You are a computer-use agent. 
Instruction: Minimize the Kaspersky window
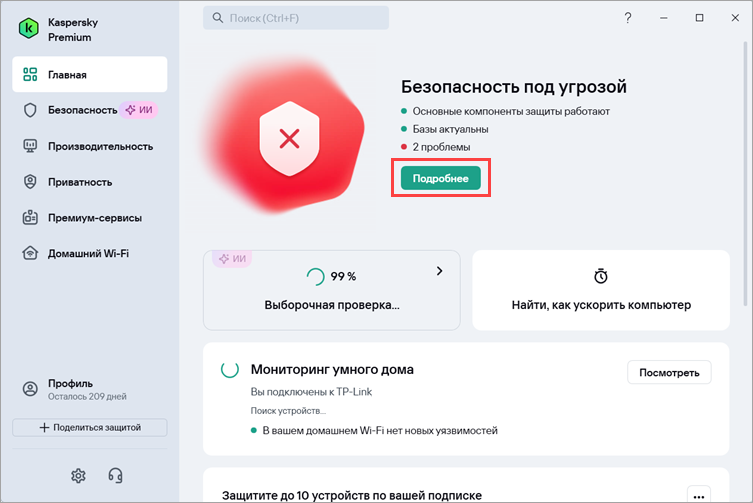click(x=664, y=18)
